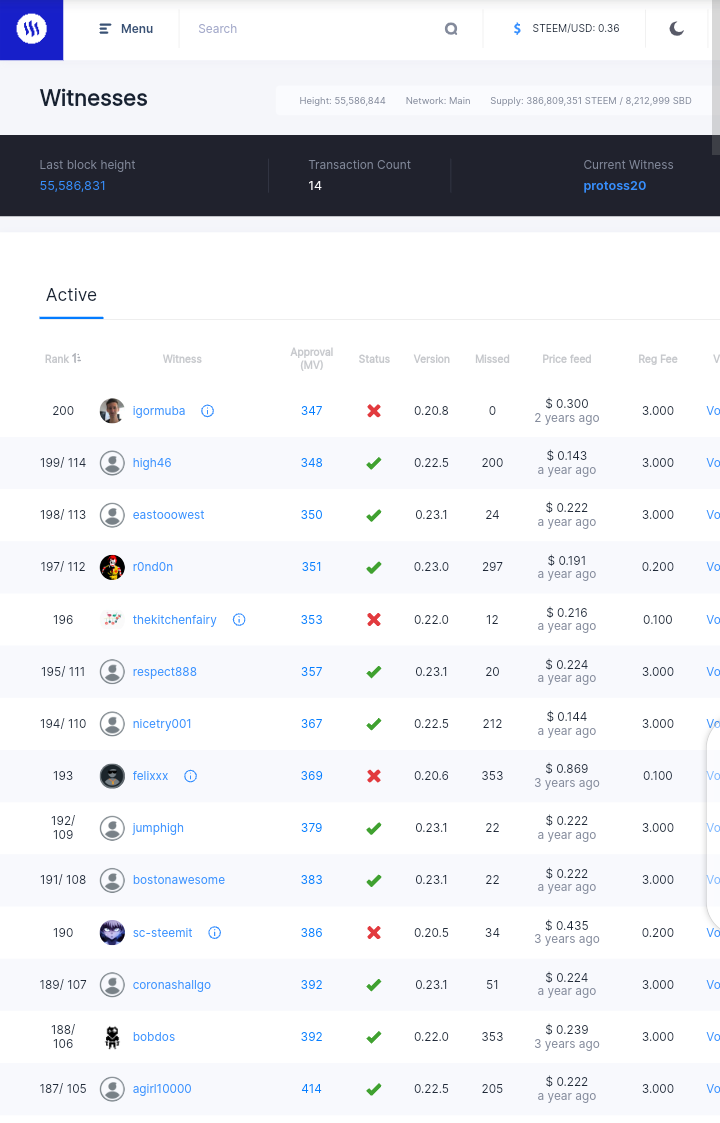720x1123 pixels.
Task: Click the page vertical scrollbar
Action: tap(716, 77)
